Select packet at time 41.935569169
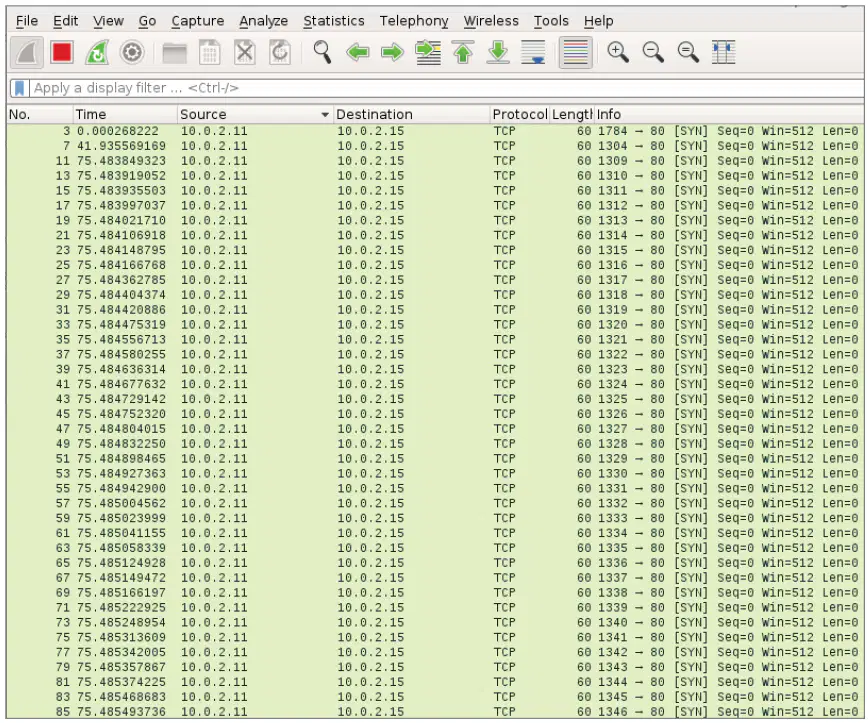 click(x=435, y=146)
